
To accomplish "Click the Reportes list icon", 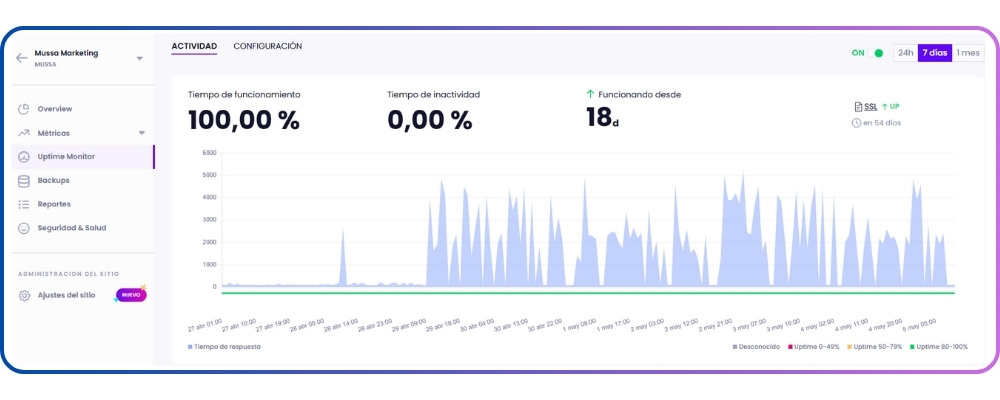I will [x=24, y=204].
